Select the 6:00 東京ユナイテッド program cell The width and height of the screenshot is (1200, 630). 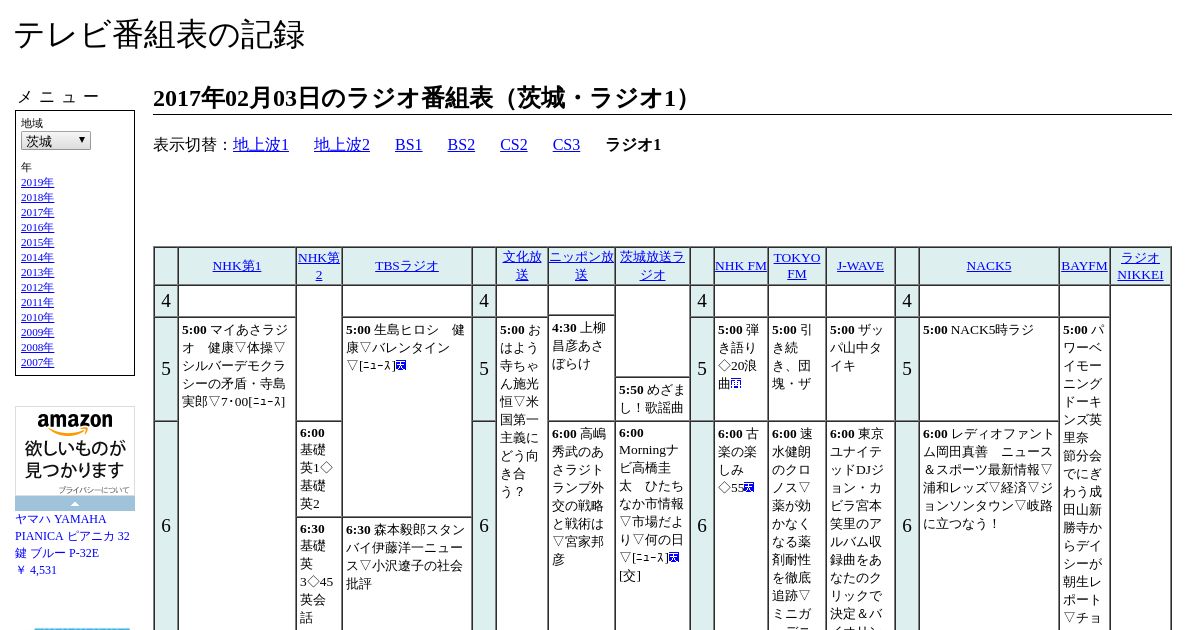point(860,526)
